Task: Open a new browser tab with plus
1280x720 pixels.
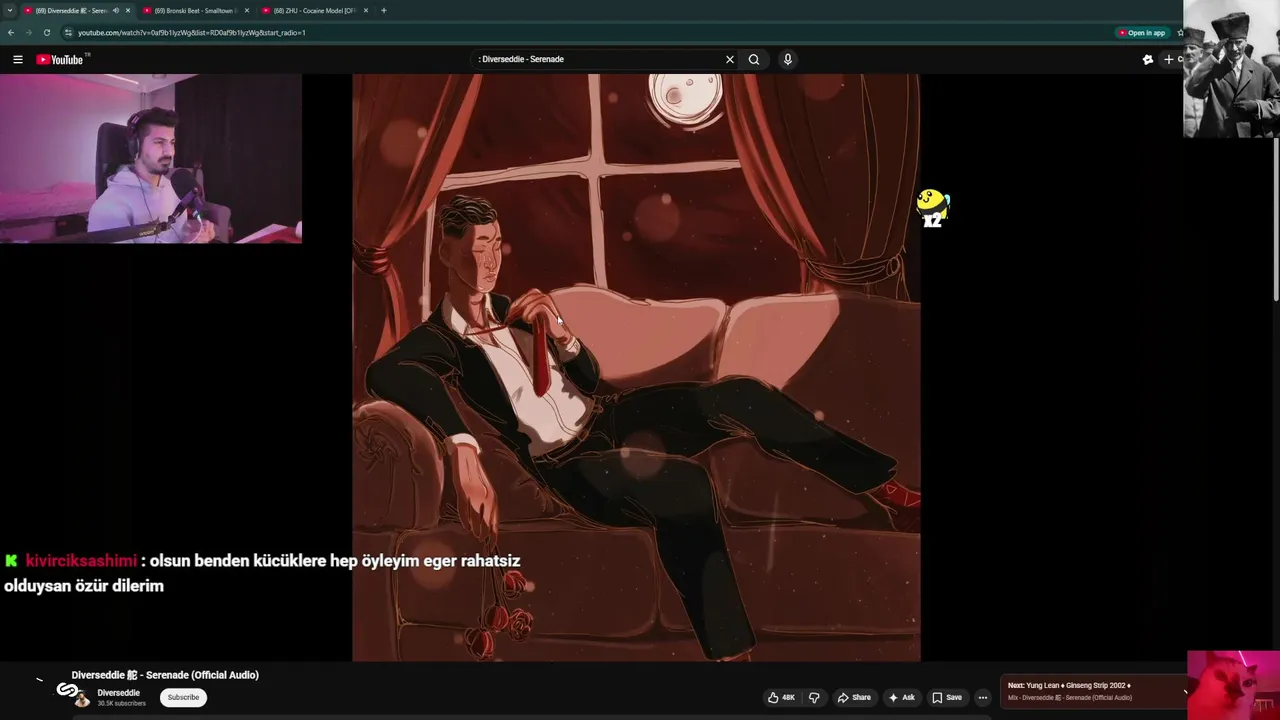Action: tap(384, 10)
